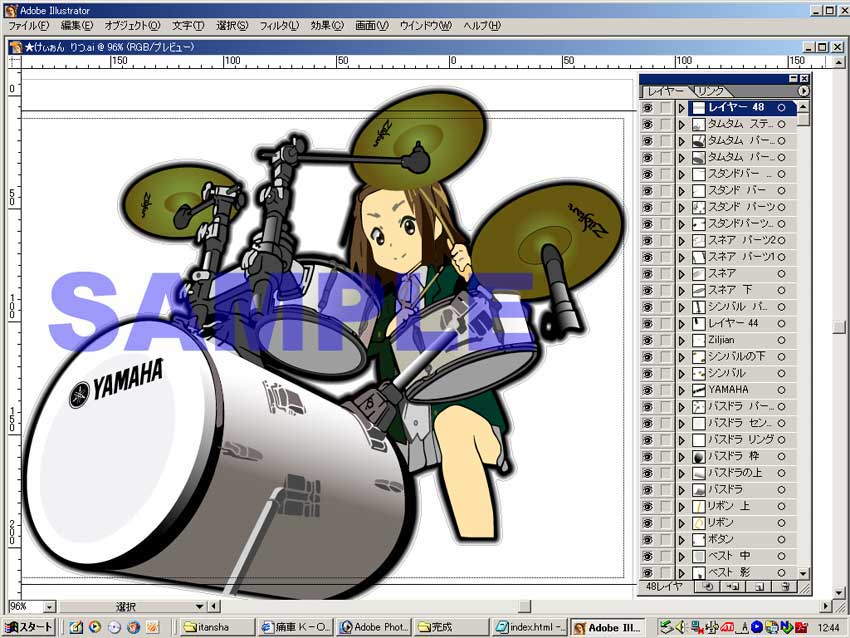This screenshot has width=850, height=638.
Task: Click the Create New Sublayer button
Action: click(732, 587)
